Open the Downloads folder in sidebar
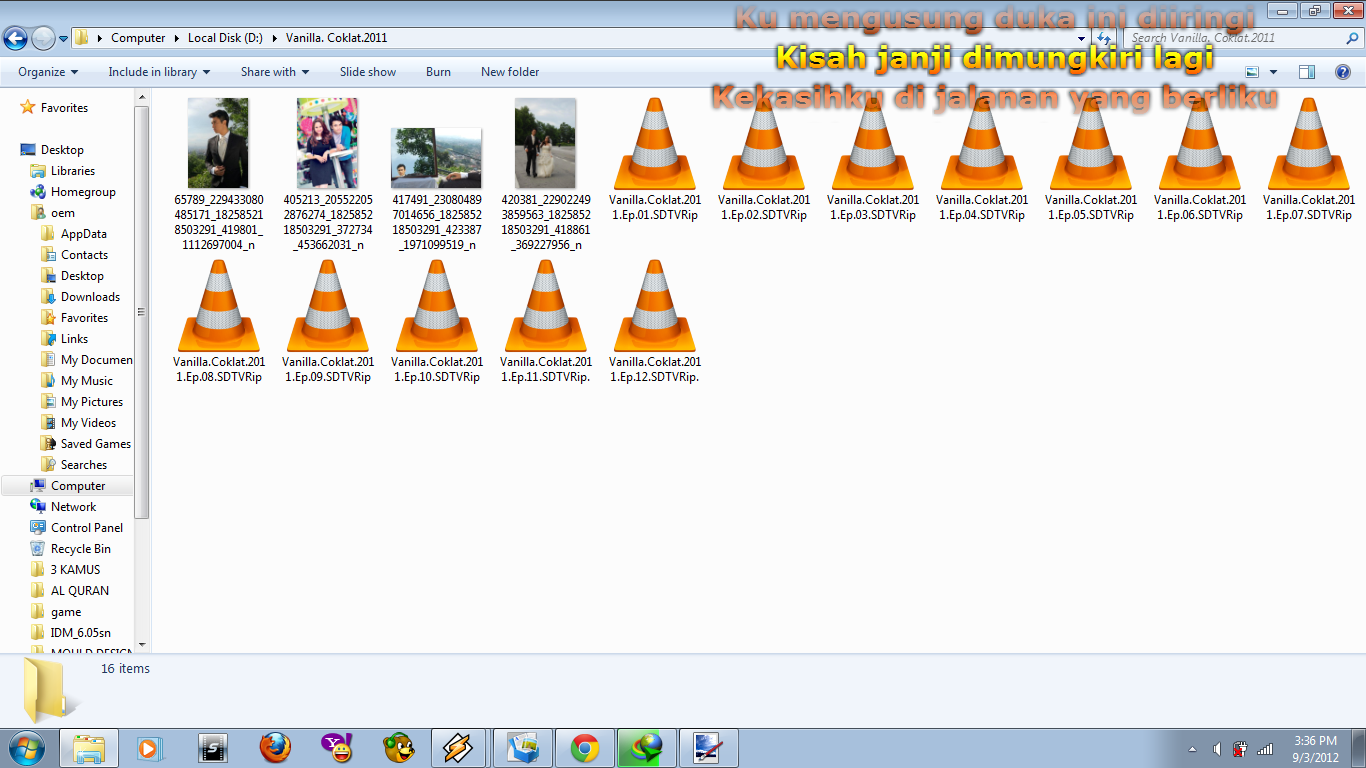Screen dimensions: 1366x768 point(90,297)
